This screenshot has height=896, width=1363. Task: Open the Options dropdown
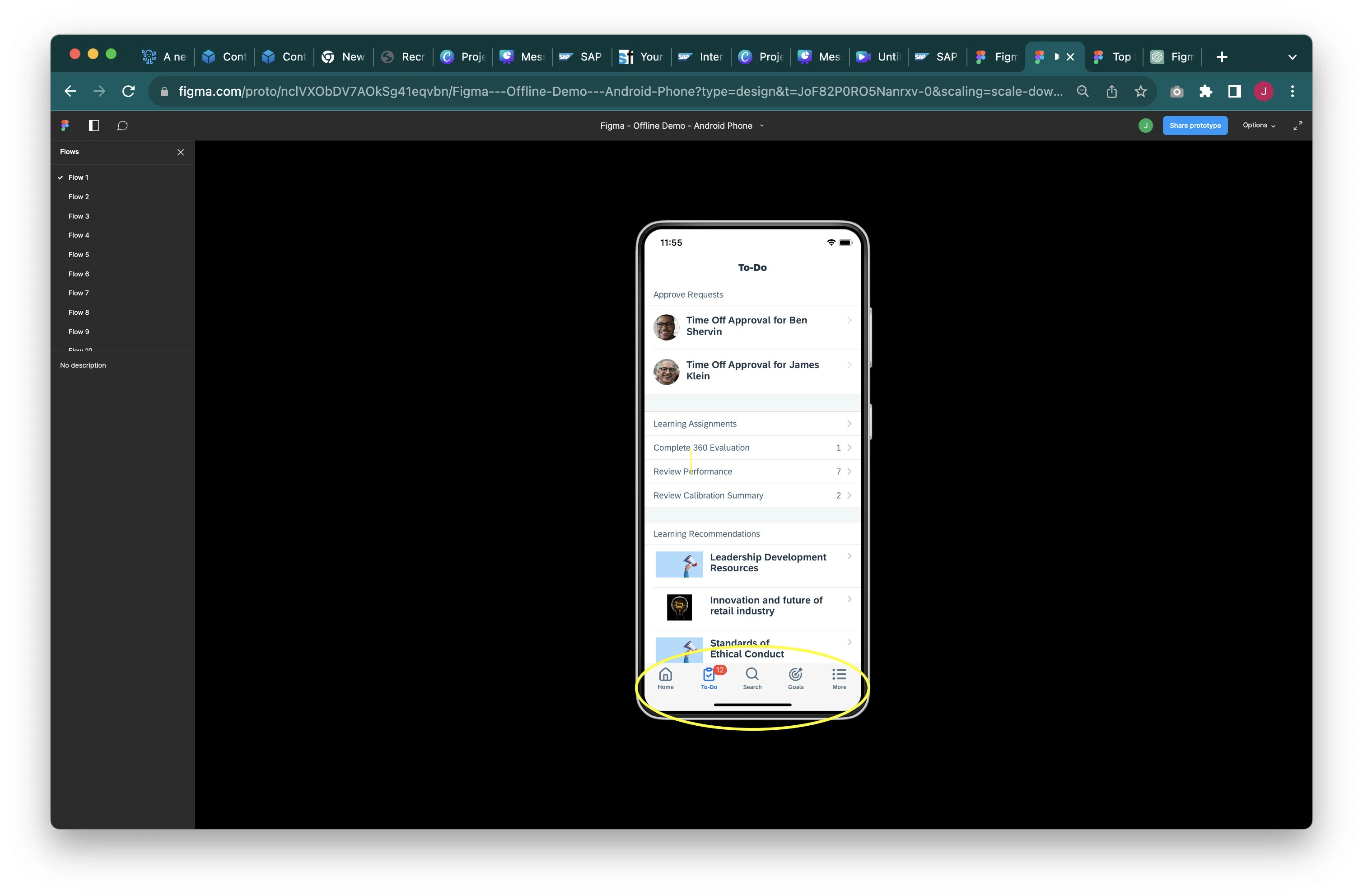pos(1259,126)
